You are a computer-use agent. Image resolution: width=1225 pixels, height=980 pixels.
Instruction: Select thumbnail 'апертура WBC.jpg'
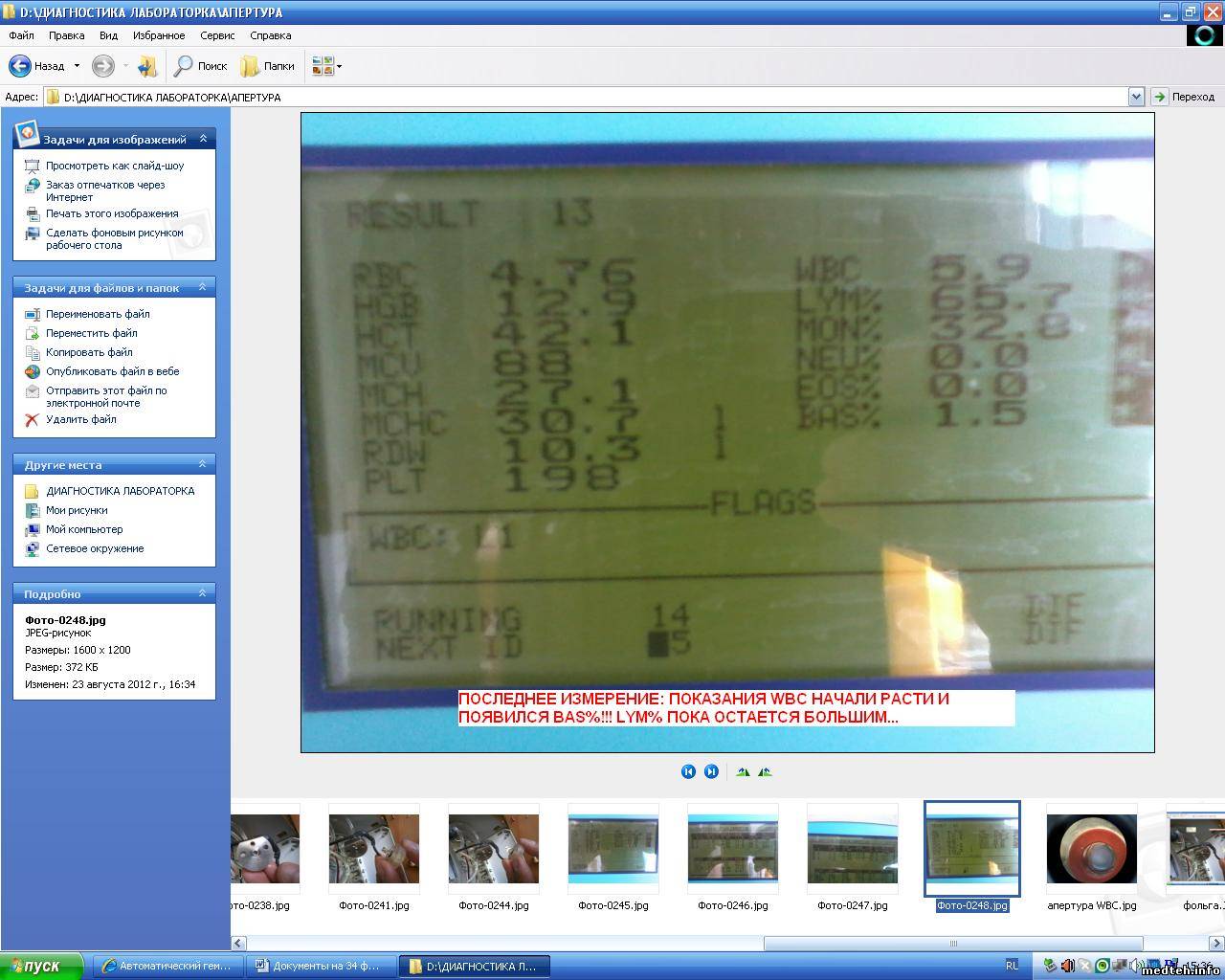point(1091,848)
